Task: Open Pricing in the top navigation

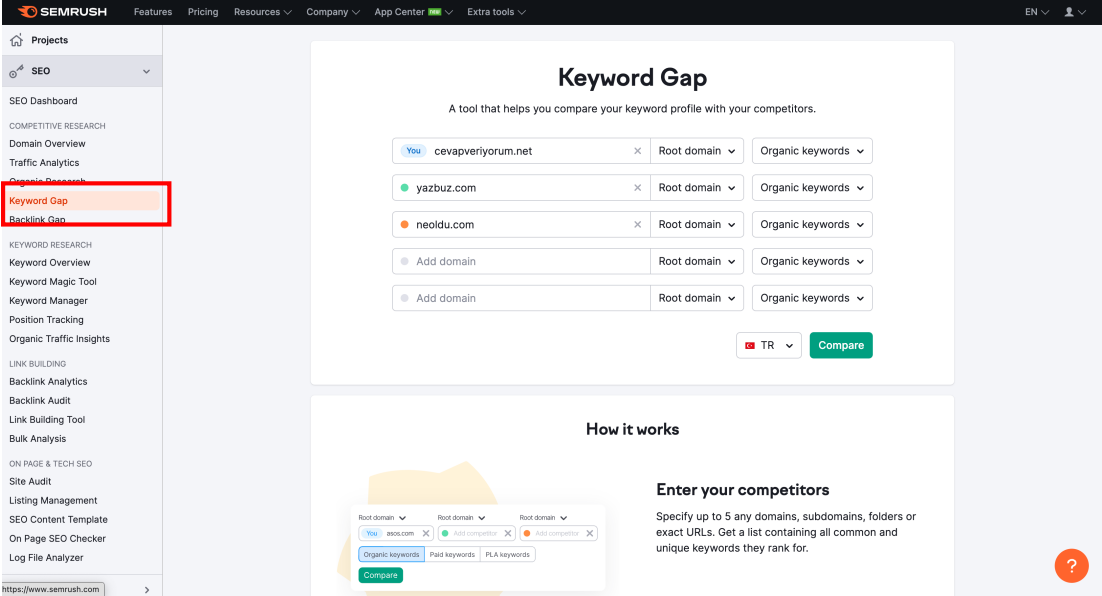Action: coord(203,12)
